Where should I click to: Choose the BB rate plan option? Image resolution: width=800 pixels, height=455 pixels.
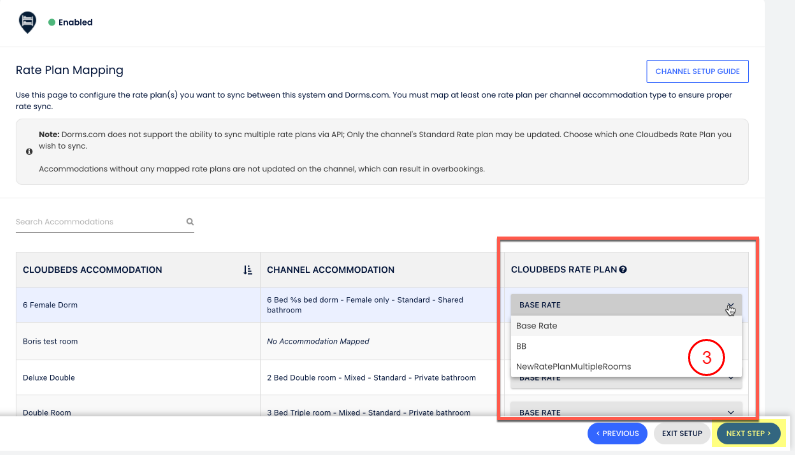[x=522, y=346]
